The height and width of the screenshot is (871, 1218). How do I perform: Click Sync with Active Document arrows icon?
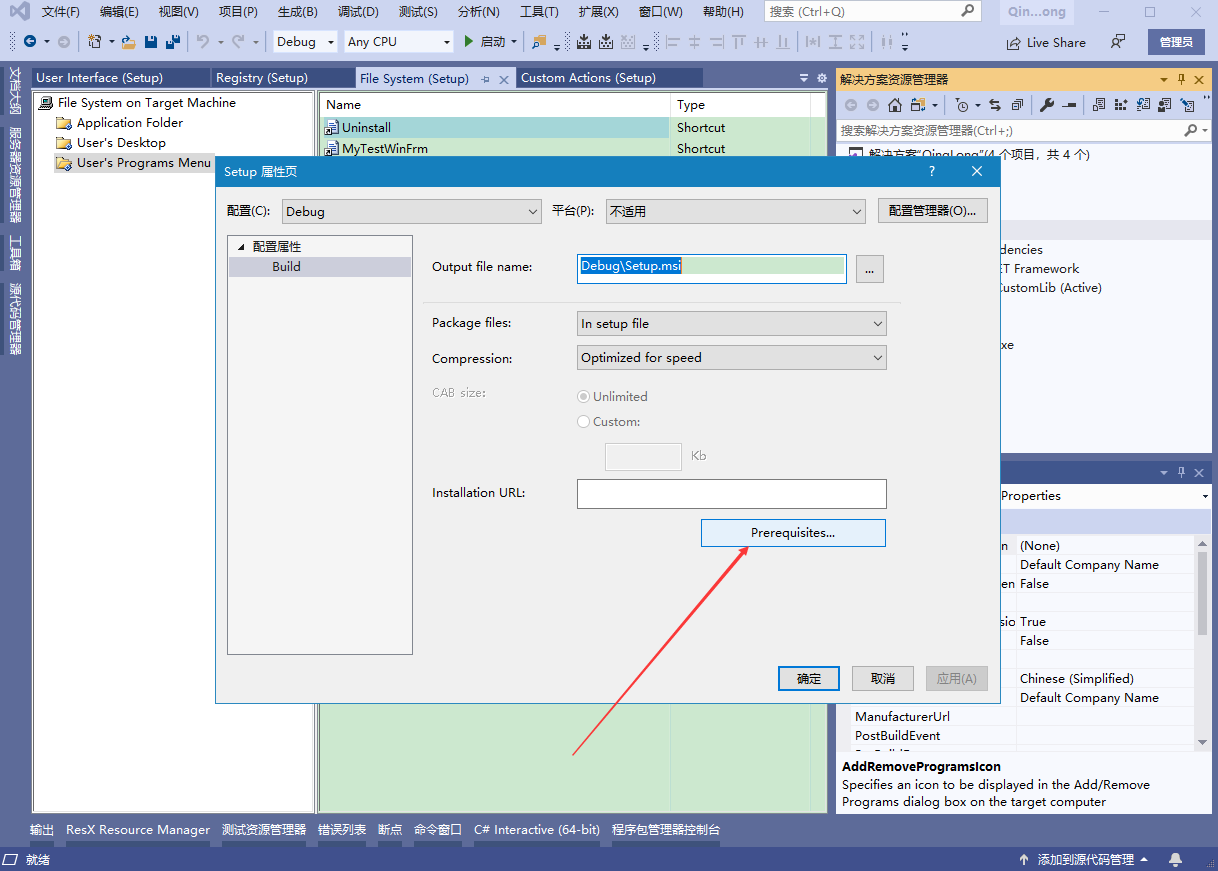tap(995, 105)
